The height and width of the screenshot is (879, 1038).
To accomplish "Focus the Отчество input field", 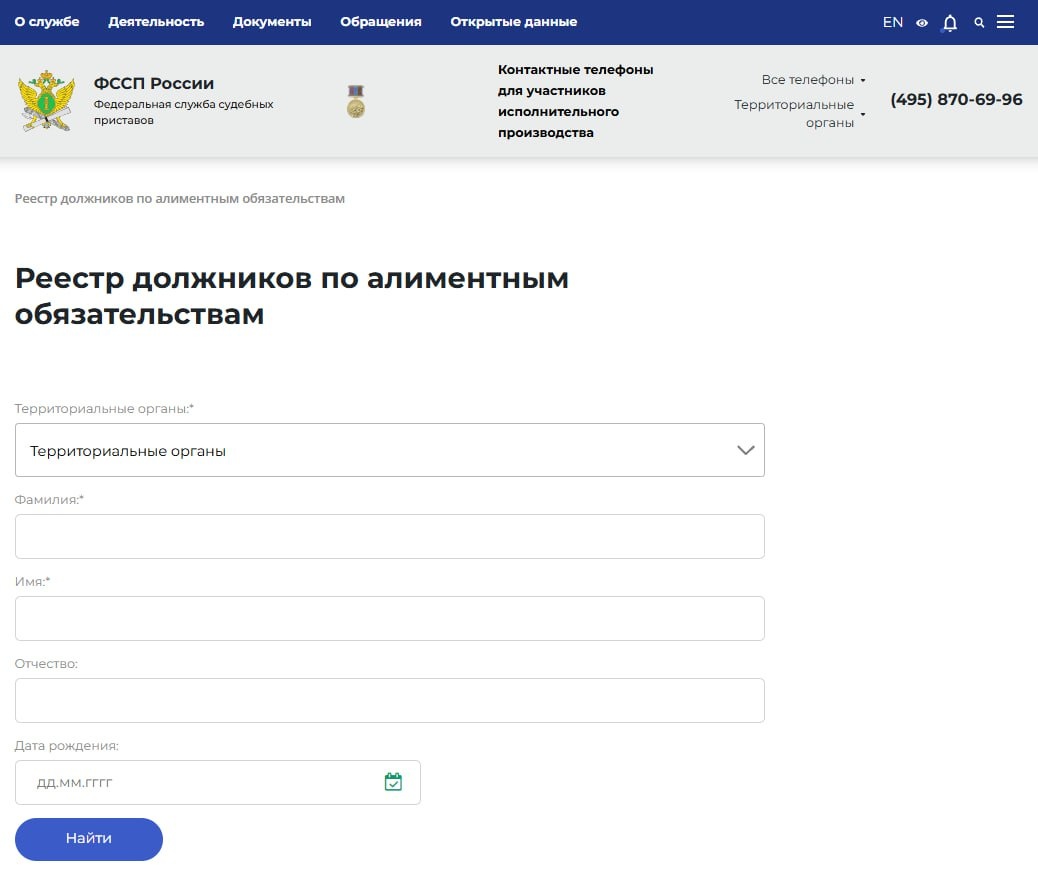I will tap(390, 700).
